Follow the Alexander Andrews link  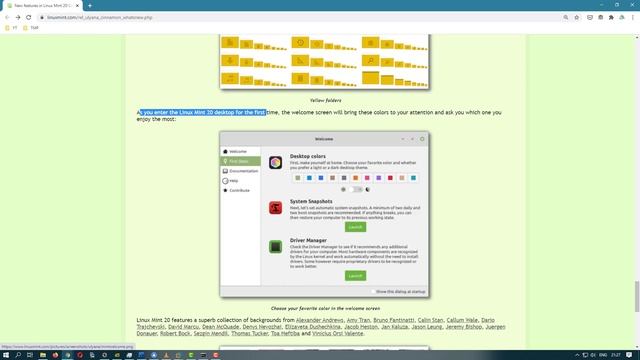(x=320, y=320)
